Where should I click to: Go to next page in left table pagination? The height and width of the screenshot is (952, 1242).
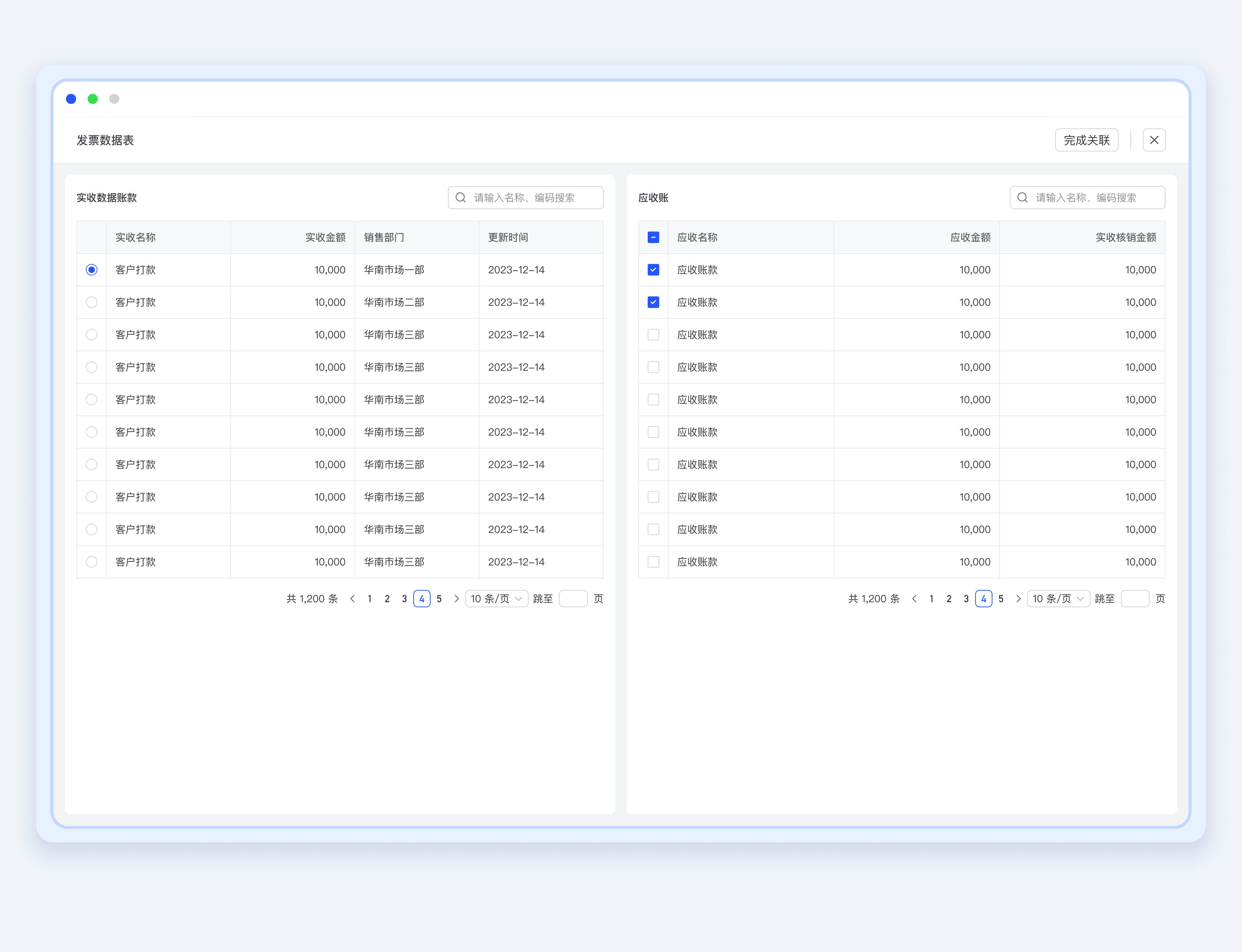[x=457, y=598]
